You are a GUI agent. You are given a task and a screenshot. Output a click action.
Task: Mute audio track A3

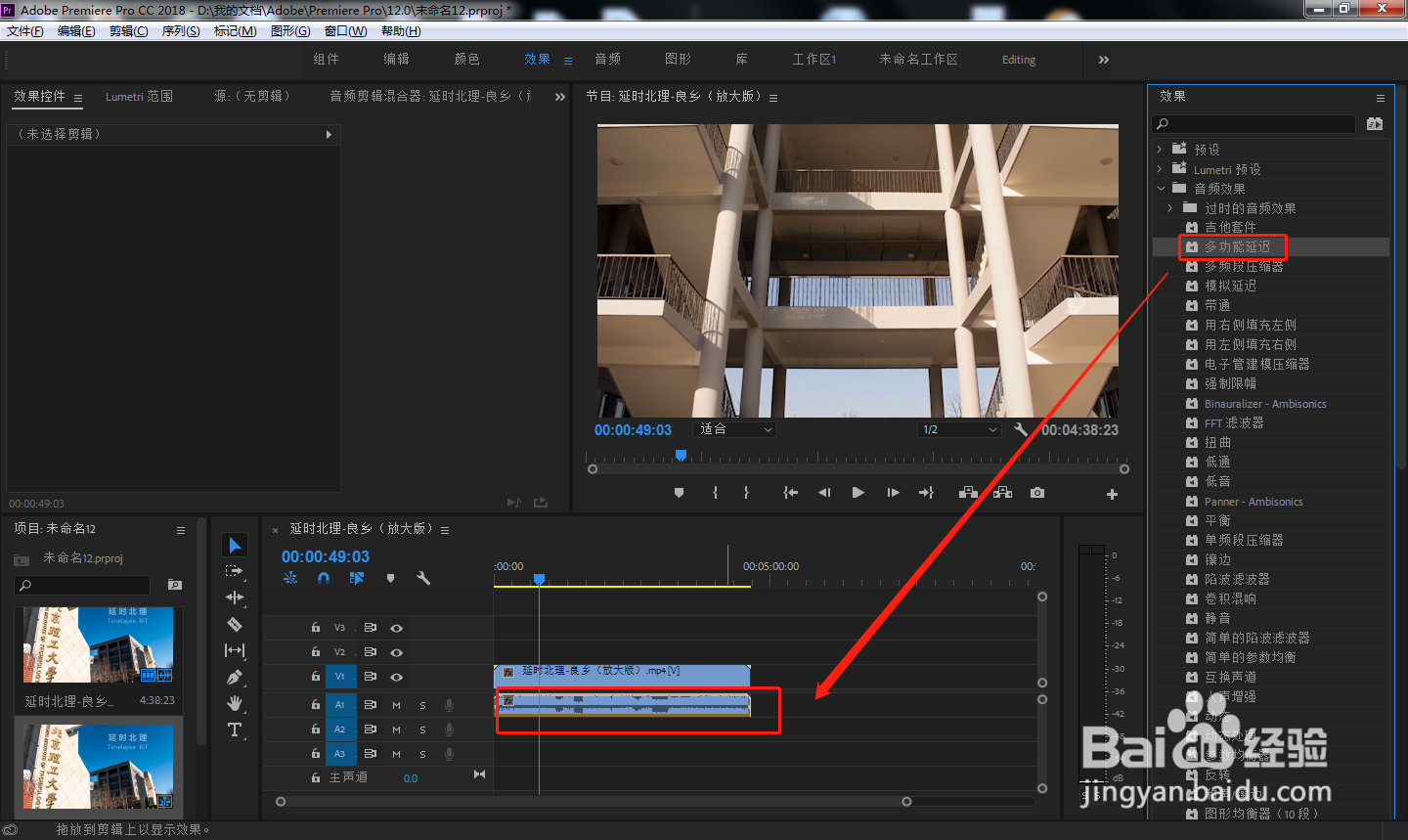(397, 754)
